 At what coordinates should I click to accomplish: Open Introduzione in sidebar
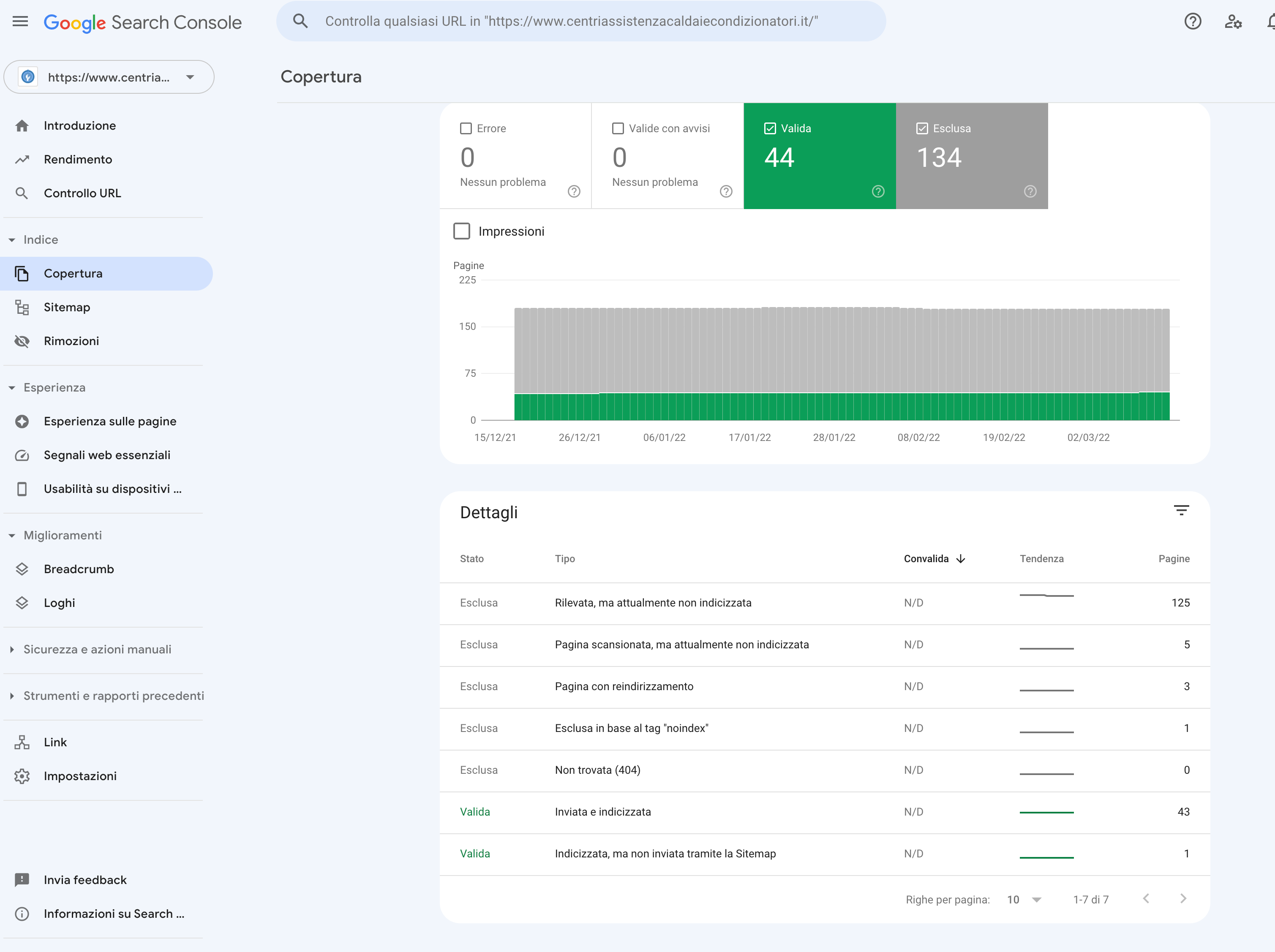point(79,125)
